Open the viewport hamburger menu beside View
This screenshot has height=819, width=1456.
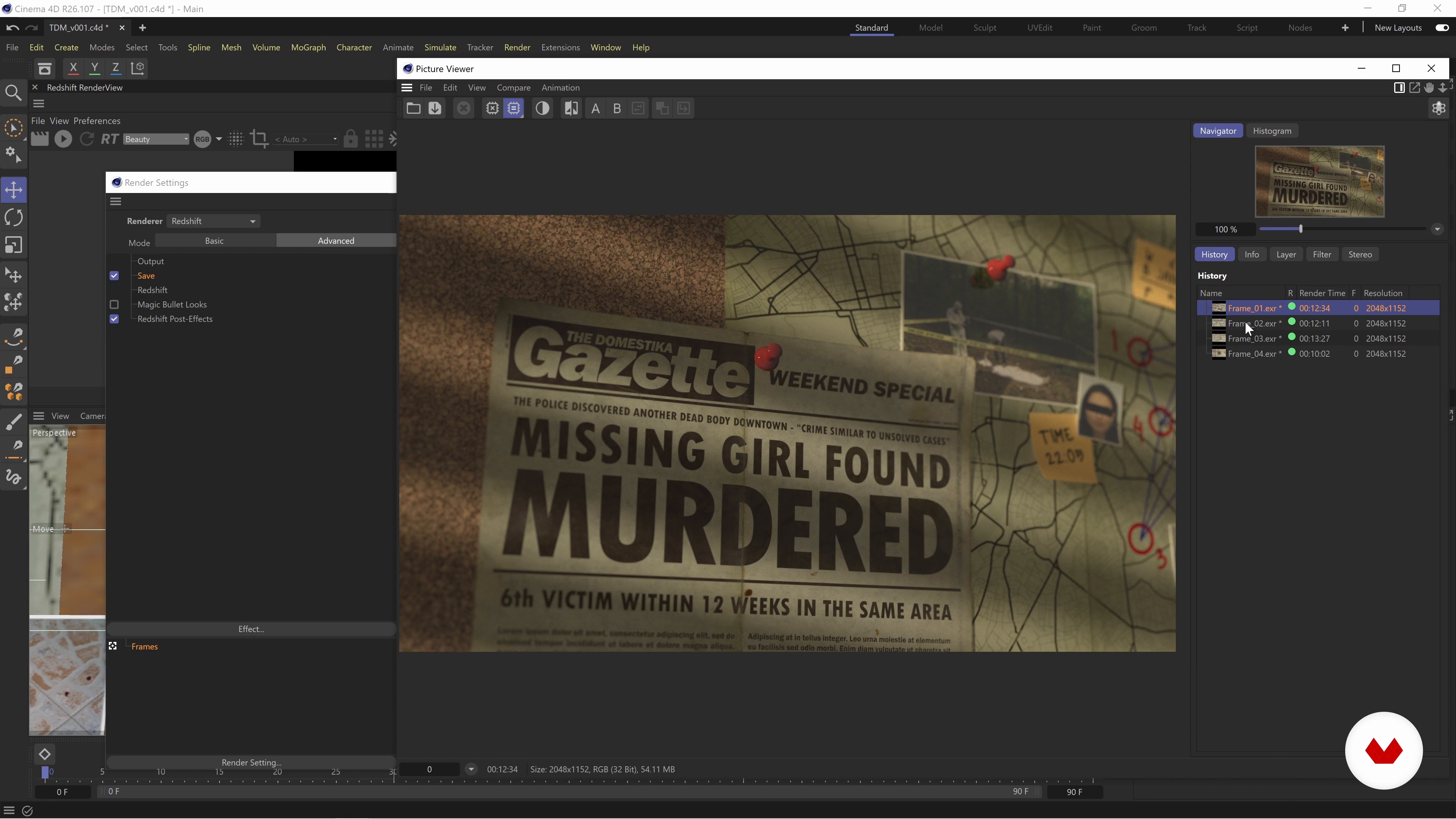tap(38, 417)
